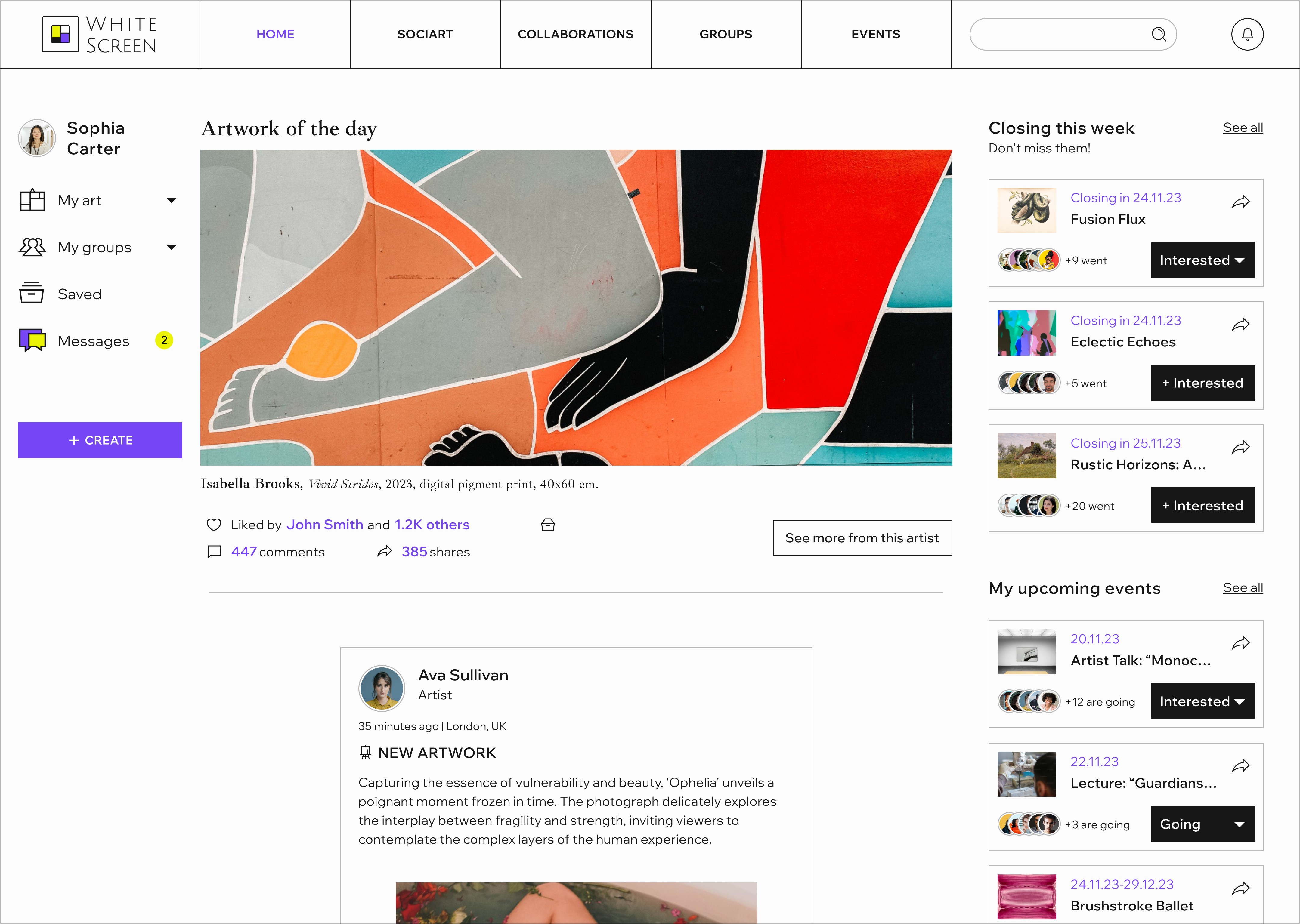The height and width of the screenshot is (924, 1300).
Task: Save artwork using the box icon
Action: (548, 525)
